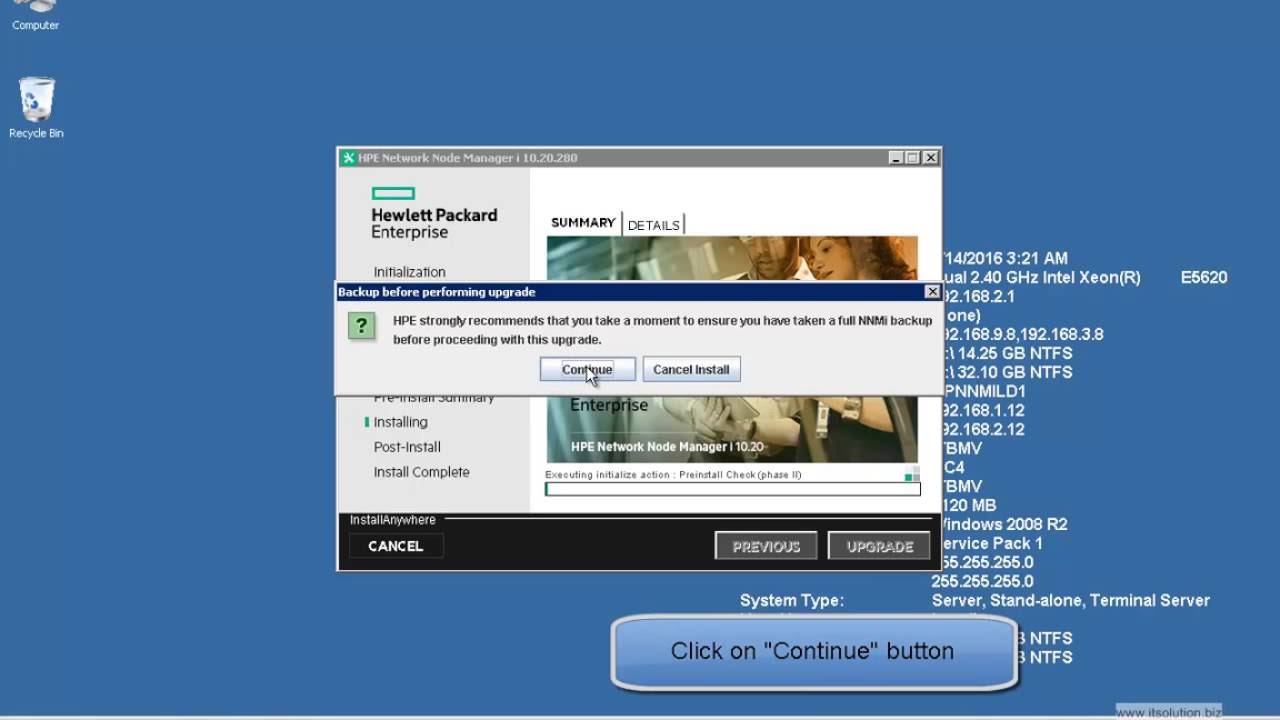Close the Backup before performing upgrade dialog

932,292
